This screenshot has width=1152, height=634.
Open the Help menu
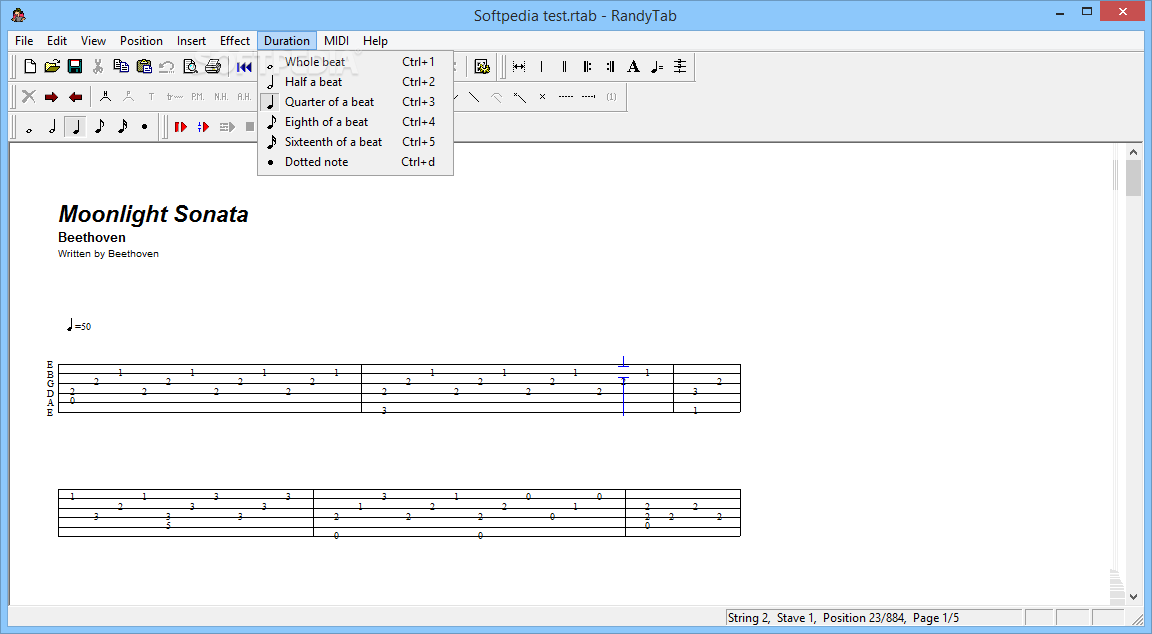375,41
